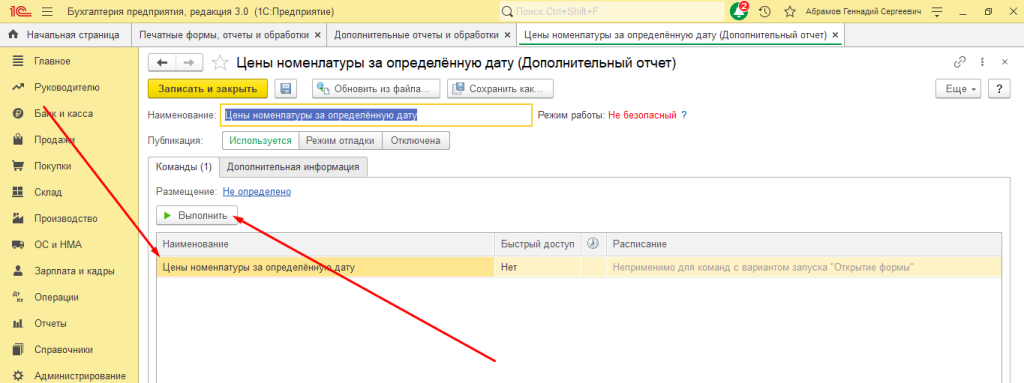Copy link using the chain icon
The image size is (1024, 383).
tap(959, 62)
